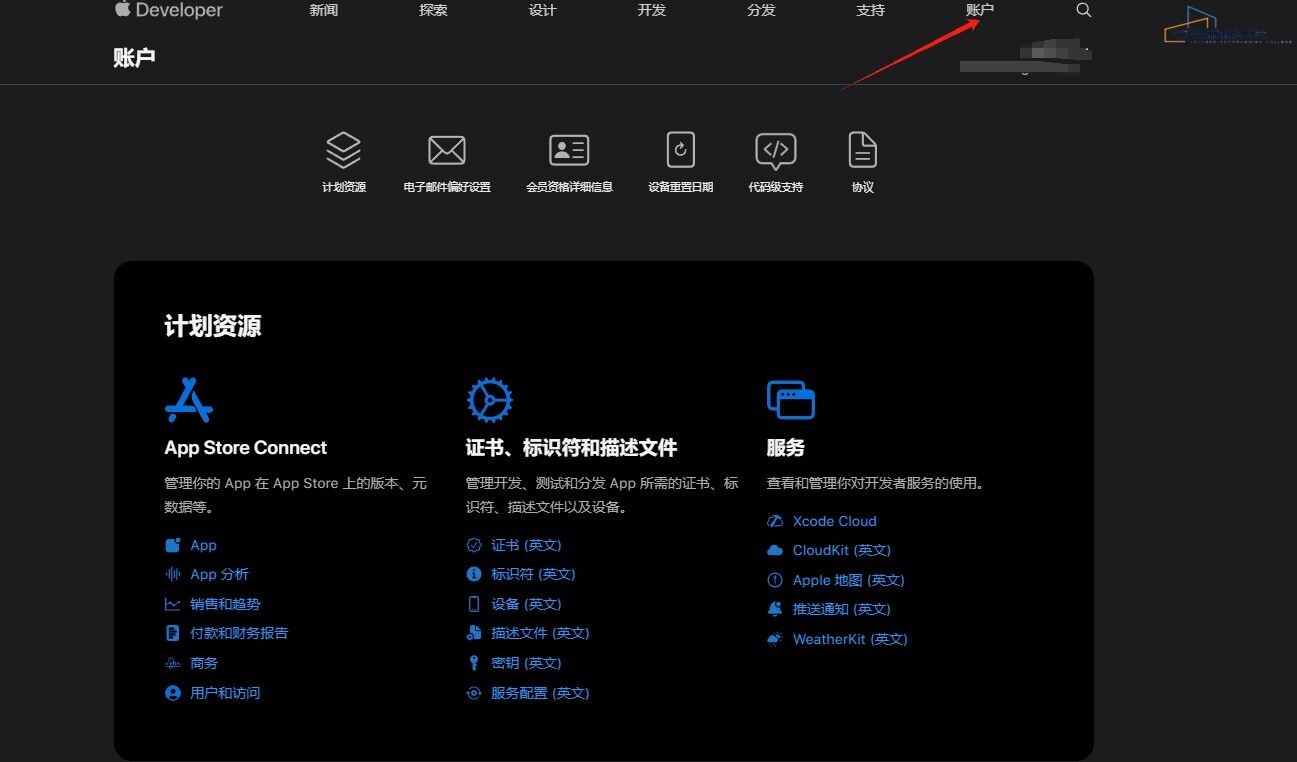
Task: Select the 代码级支持 label
Action: (x=775, y=187)
